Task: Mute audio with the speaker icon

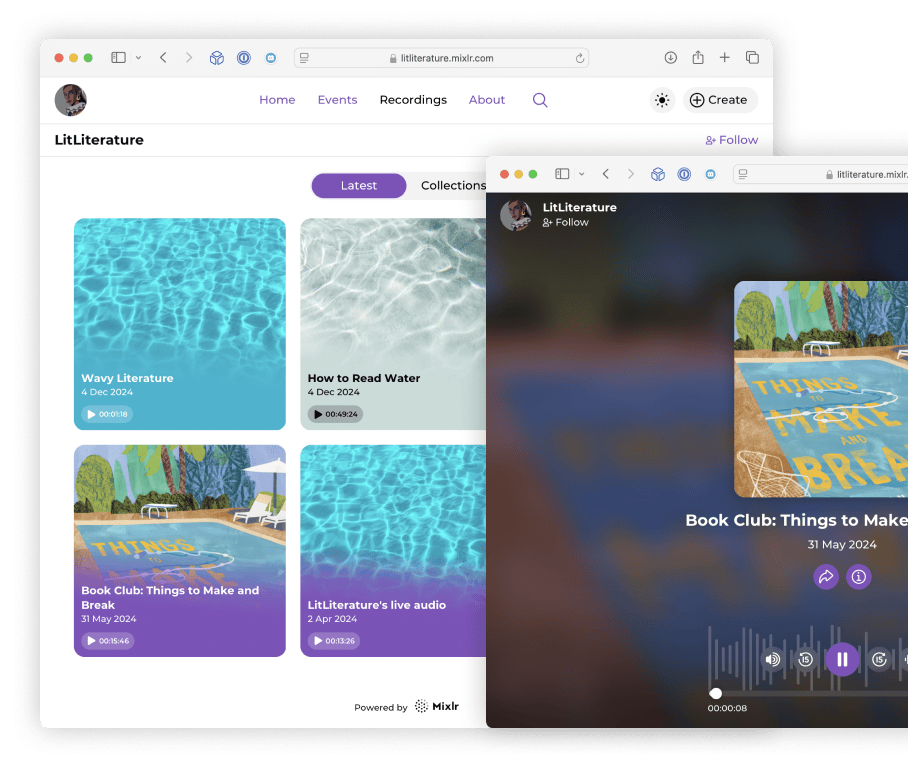Action: point(772,659)
